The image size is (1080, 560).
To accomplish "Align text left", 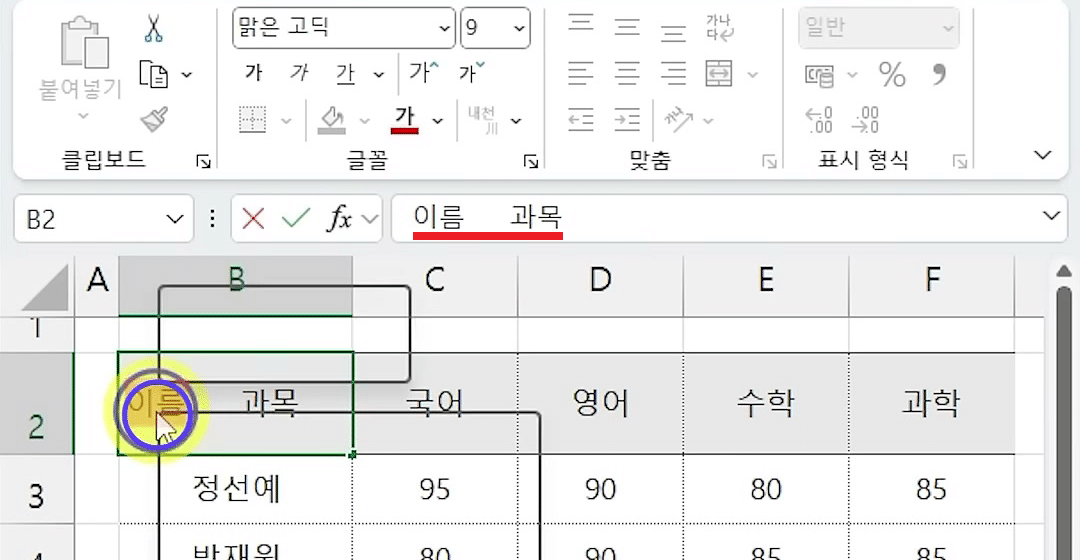I will (x=581, y=73).
